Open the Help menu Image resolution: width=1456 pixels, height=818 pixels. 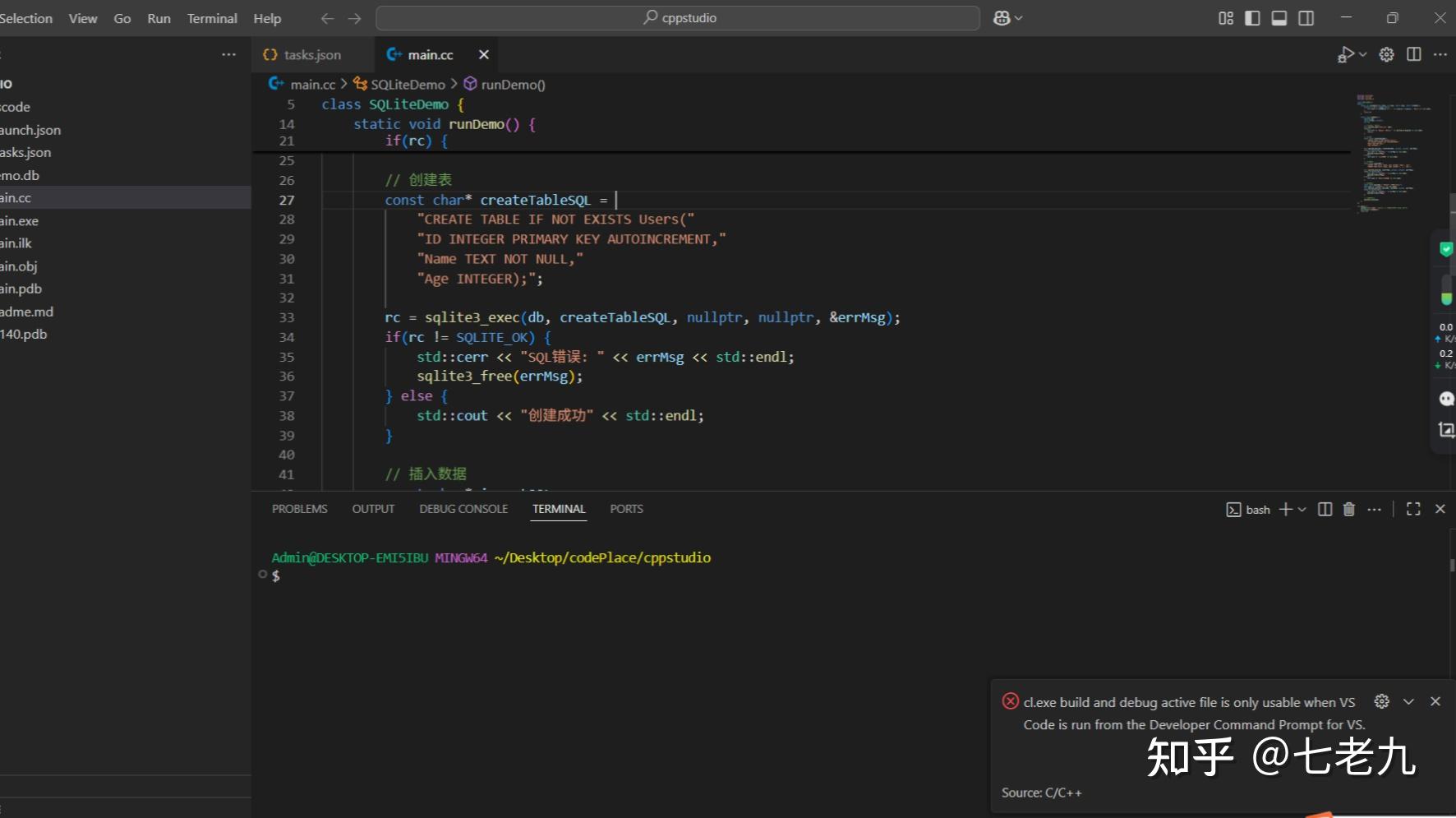click(x=267, y=18)
